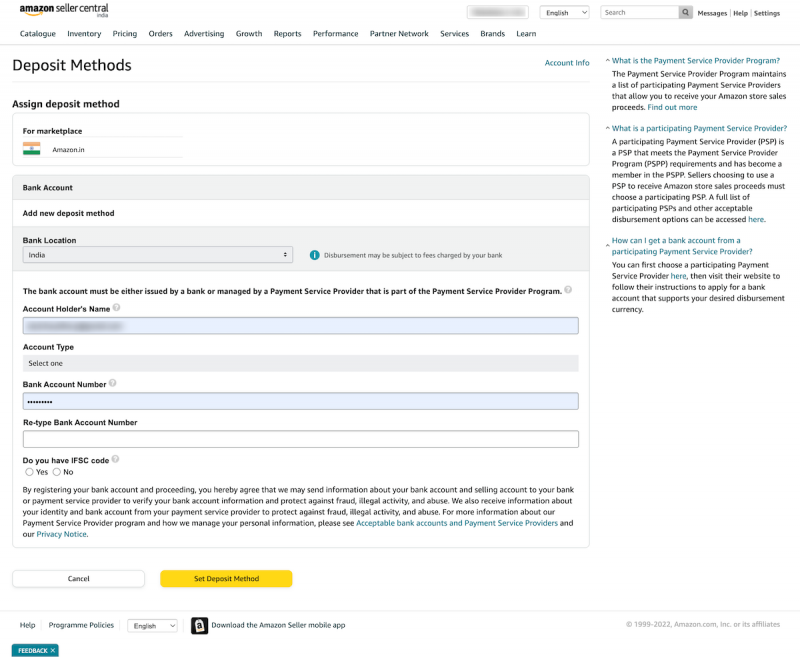Click the Re-type Bank Account Number field
800x657 pixels.
coord(301,439)
